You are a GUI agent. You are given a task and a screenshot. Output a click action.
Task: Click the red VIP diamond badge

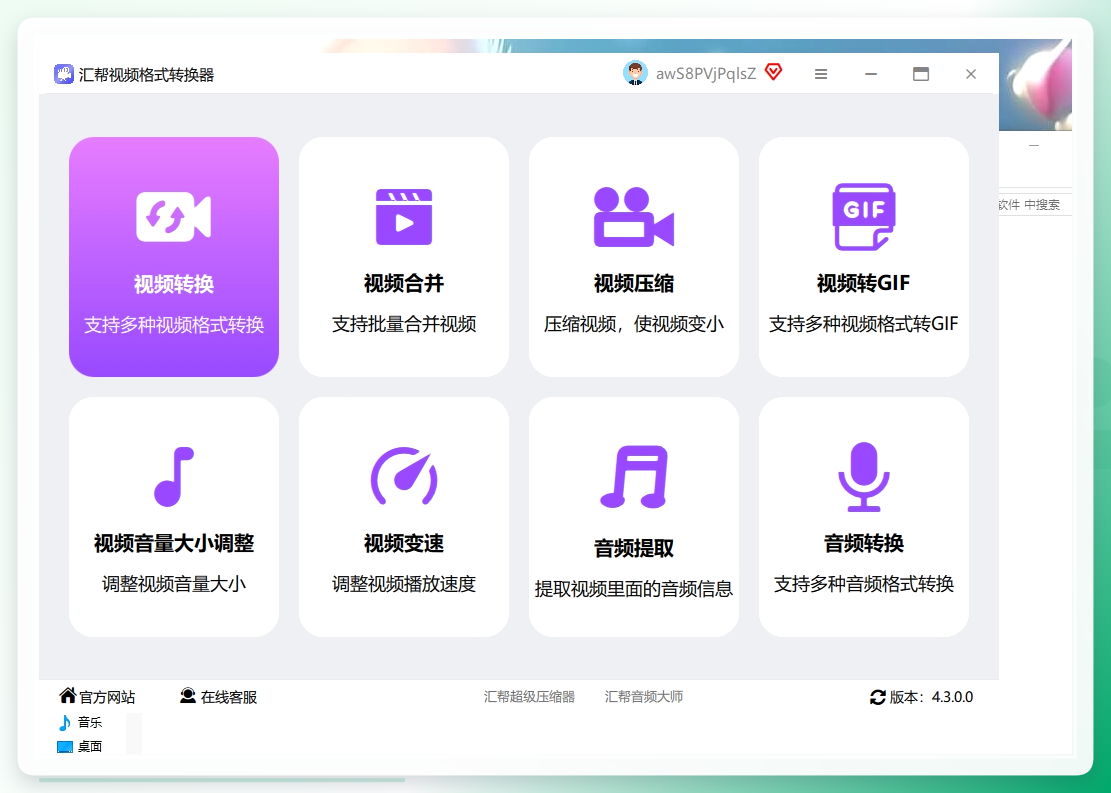(774, 72)
